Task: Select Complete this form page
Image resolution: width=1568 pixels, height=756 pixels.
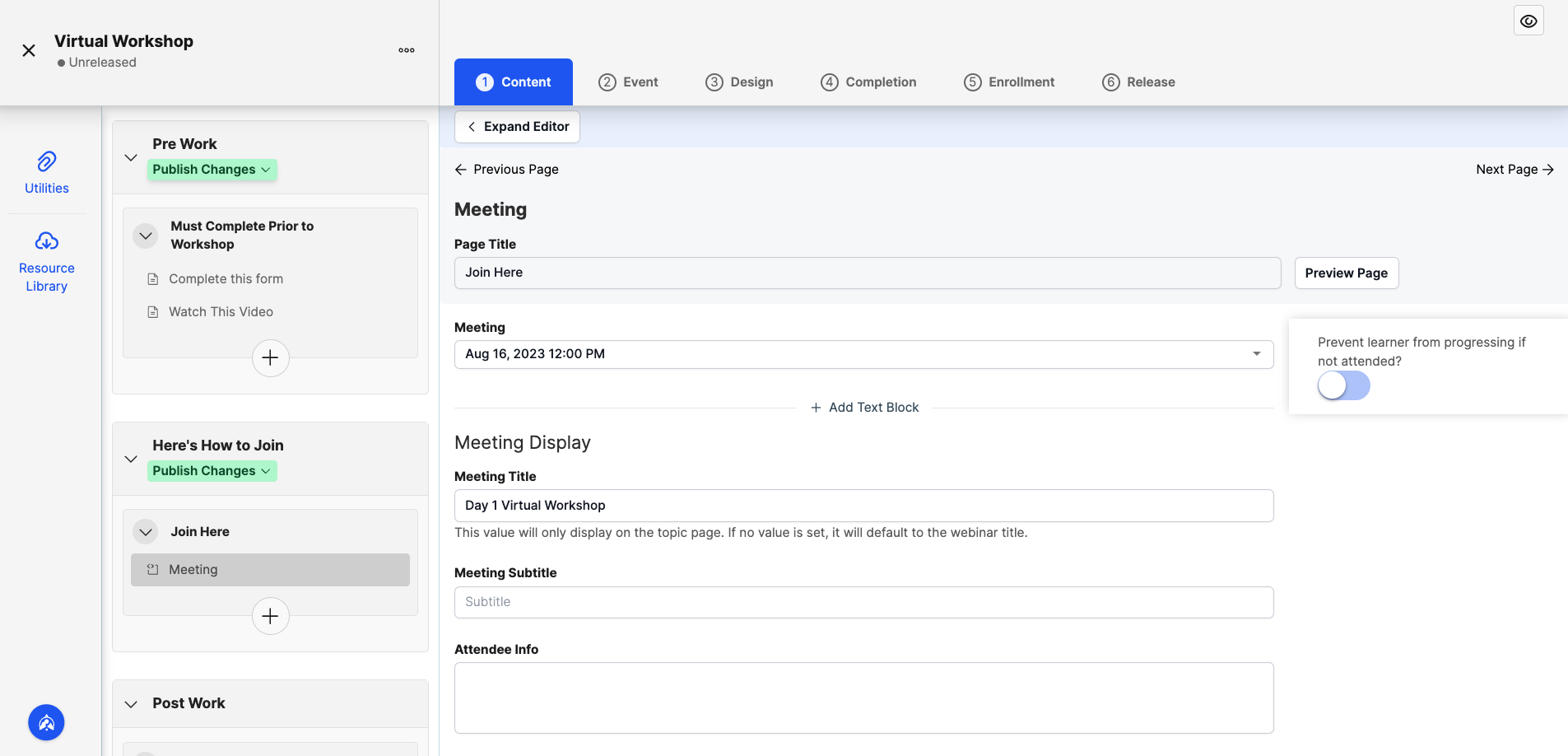Action: (x=226, y=279)
